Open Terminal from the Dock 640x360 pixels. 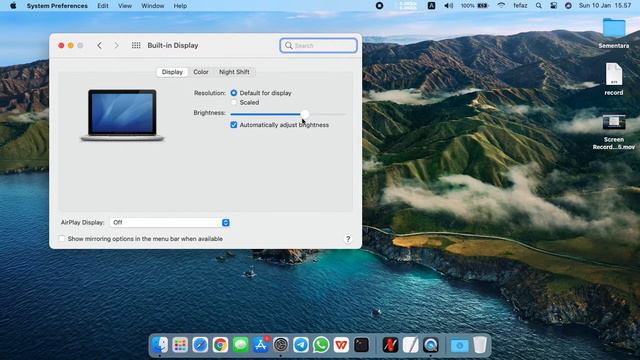click(361, 345)
